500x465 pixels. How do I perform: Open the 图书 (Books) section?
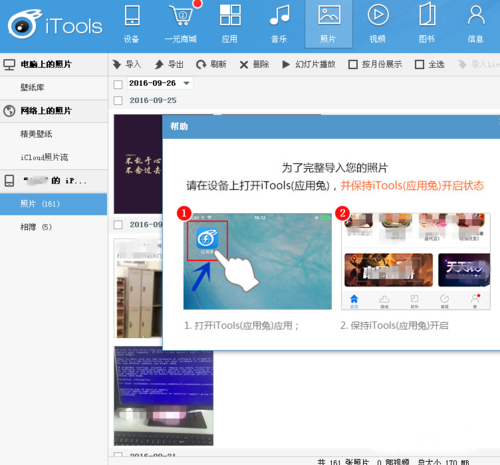427,24
